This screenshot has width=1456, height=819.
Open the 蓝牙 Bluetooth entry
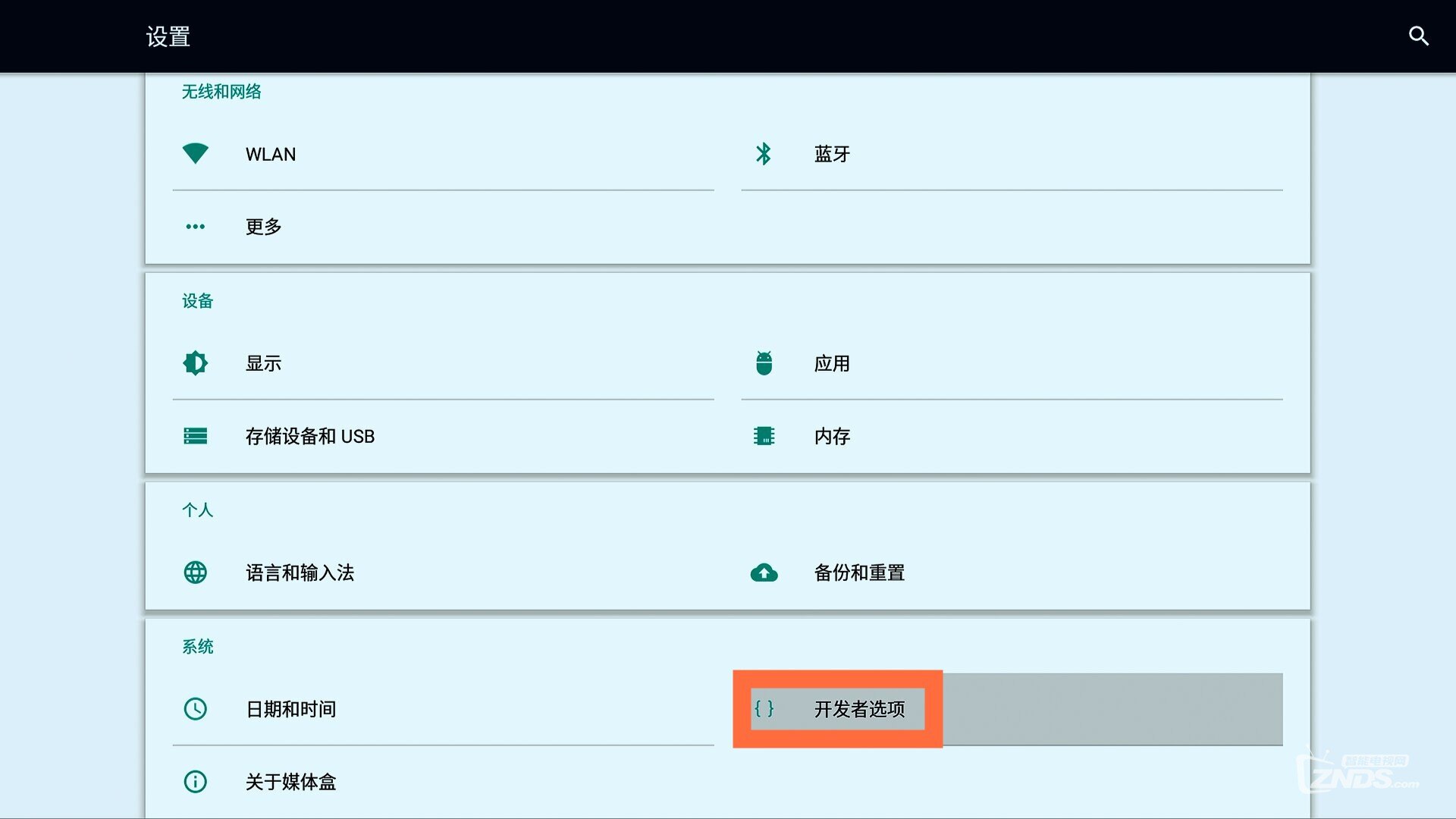tap(832, 154)
